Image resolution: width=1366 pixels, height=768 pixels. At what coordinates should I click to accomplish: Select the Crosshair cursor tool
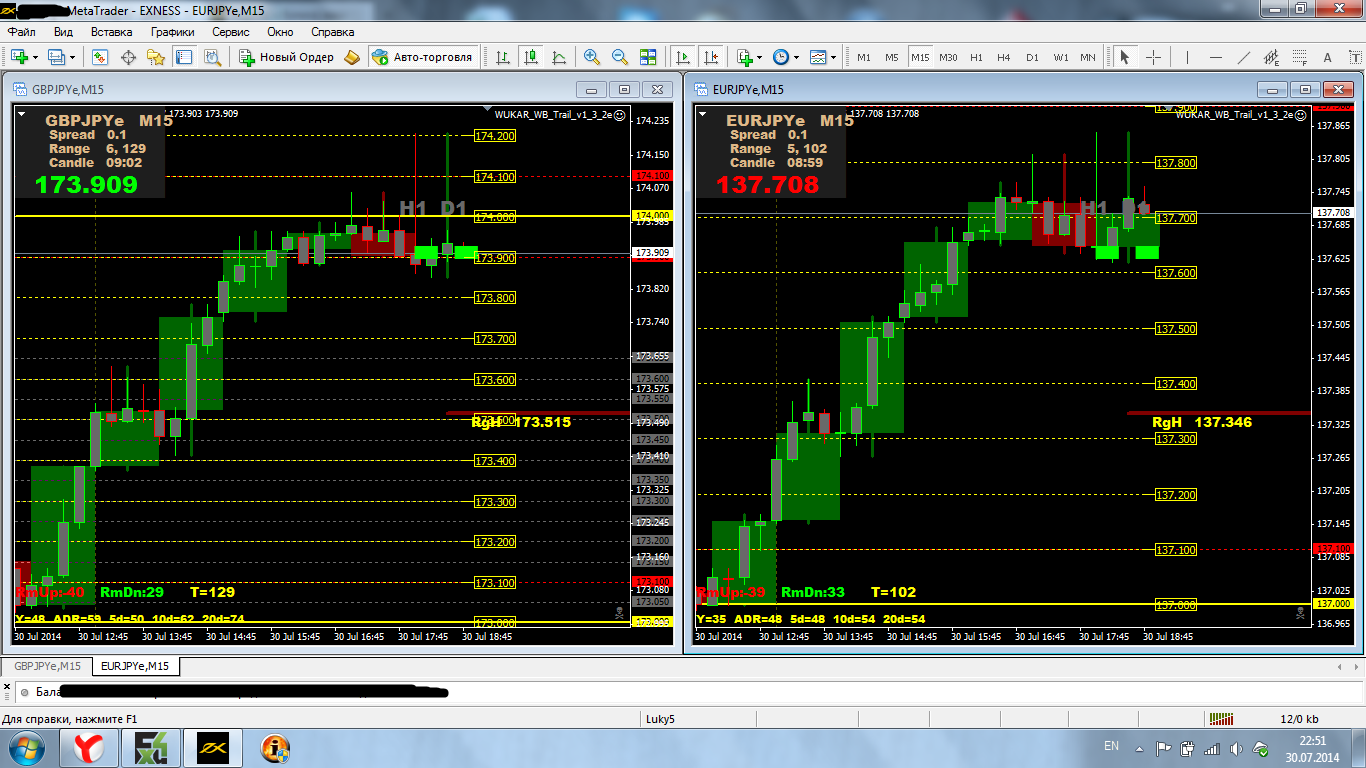tap(1153, 57)
